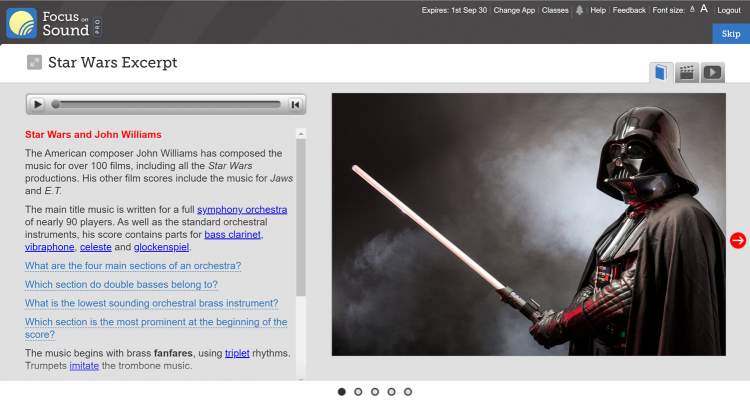Viewport: 750px width, 411px height.
Task: Reveal answer: four main sections of orchestra
Action: 133,266
